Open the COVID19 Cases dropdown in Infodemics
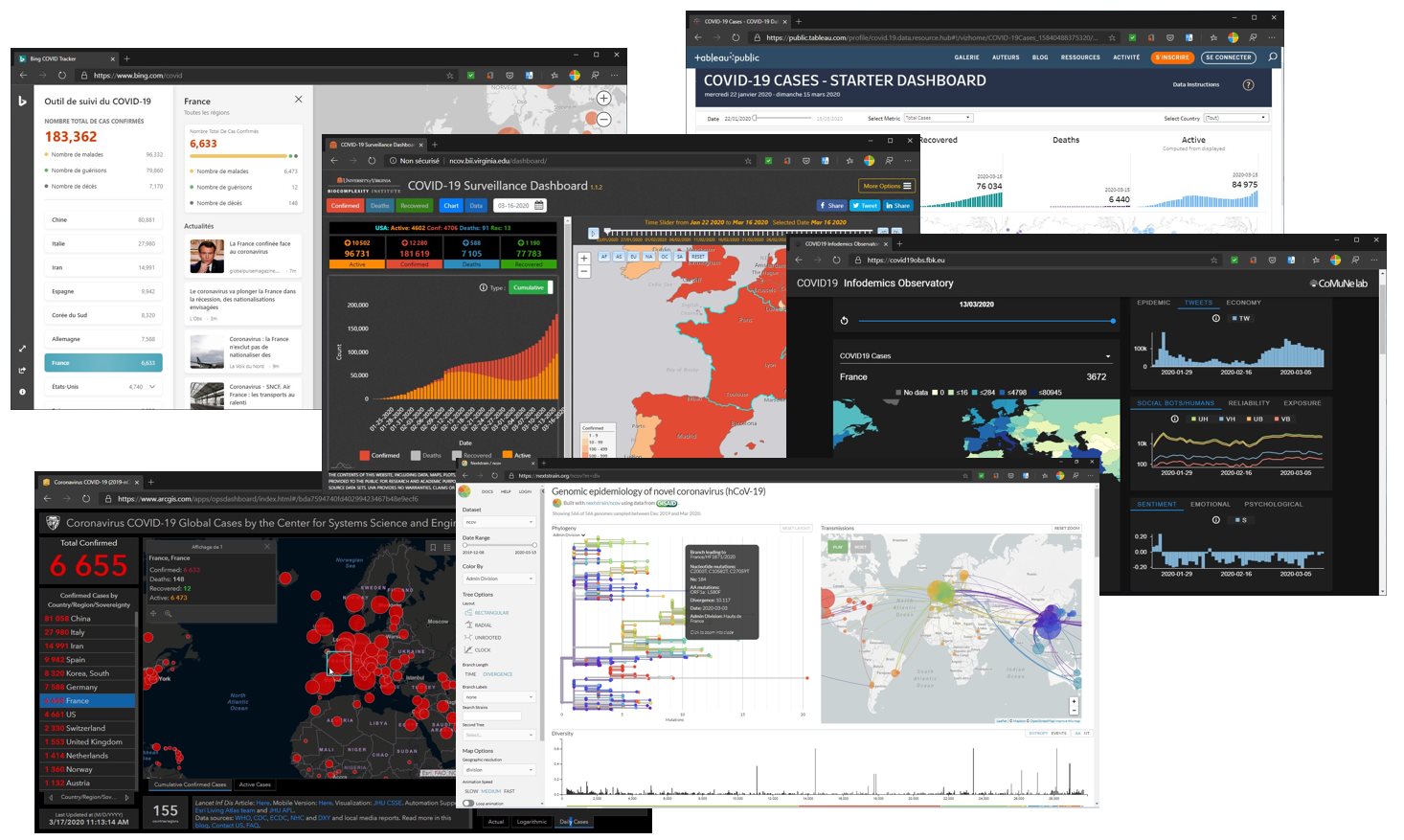Image resolution: width=1404 pixels, height=840 pixels. (x=975, y=356)
